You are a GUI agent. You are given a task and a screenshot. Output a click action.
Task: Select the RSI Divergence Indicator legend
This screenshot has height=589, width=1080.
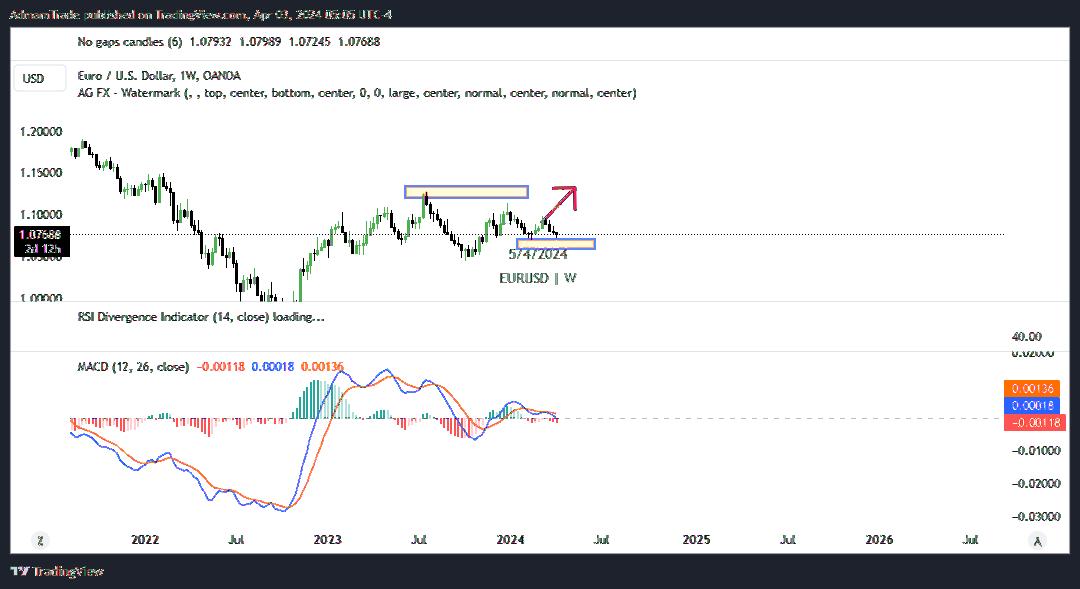coord(200,317)
